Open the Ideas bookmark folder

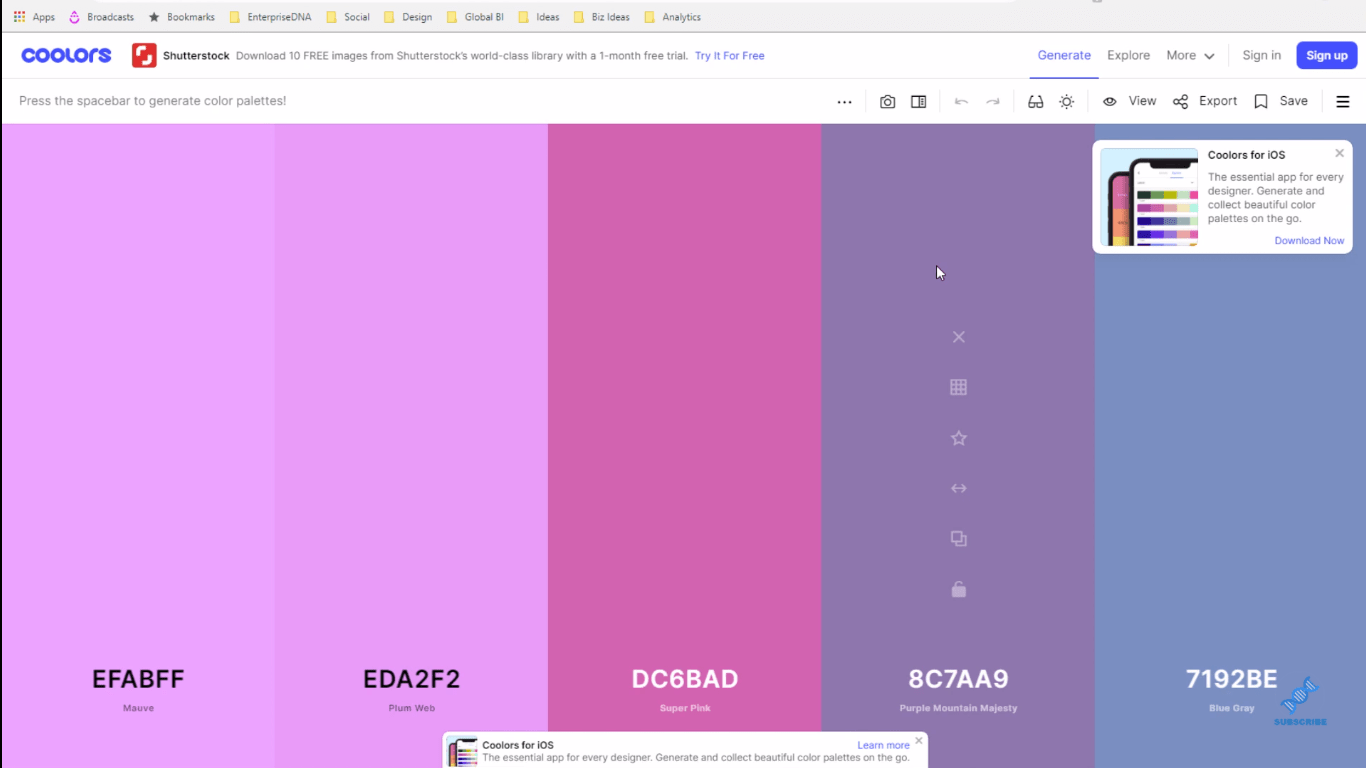point(539,17)
